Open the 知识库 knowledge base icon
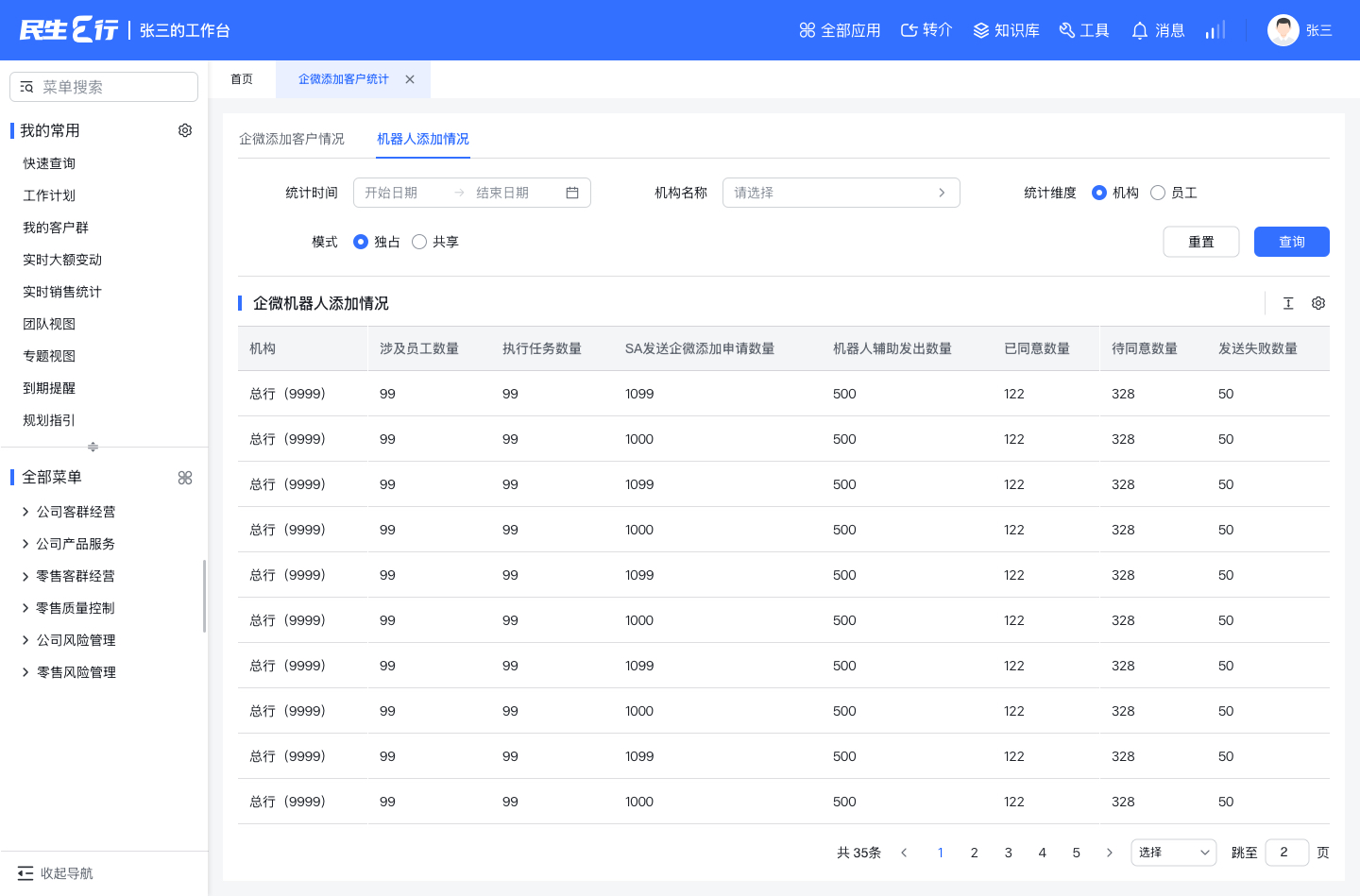This screenshot has width=1360, height=896. coord(981,30)
